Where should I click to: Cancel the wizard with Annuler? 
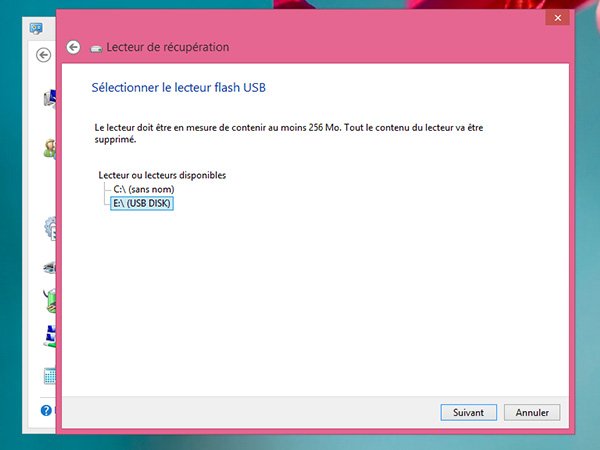pyautogui.click(x=532, y=412)
